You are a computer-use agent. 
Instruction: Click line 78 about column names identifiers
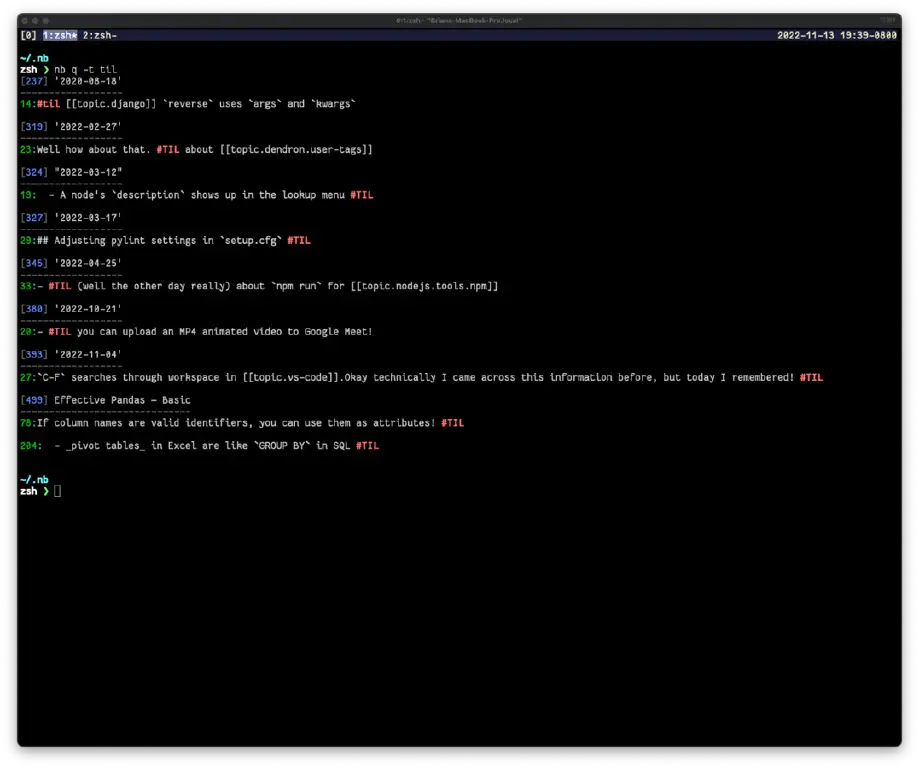point(242,423)
